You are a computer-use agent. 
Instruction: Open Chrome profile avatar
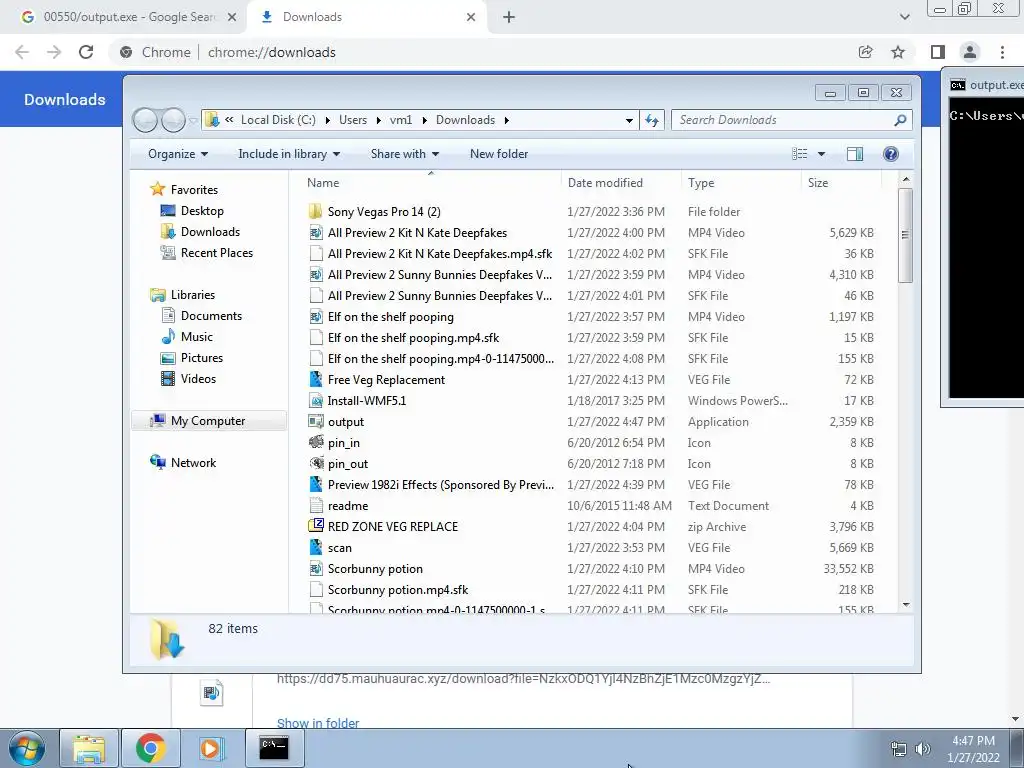click(x=970, y=52)
